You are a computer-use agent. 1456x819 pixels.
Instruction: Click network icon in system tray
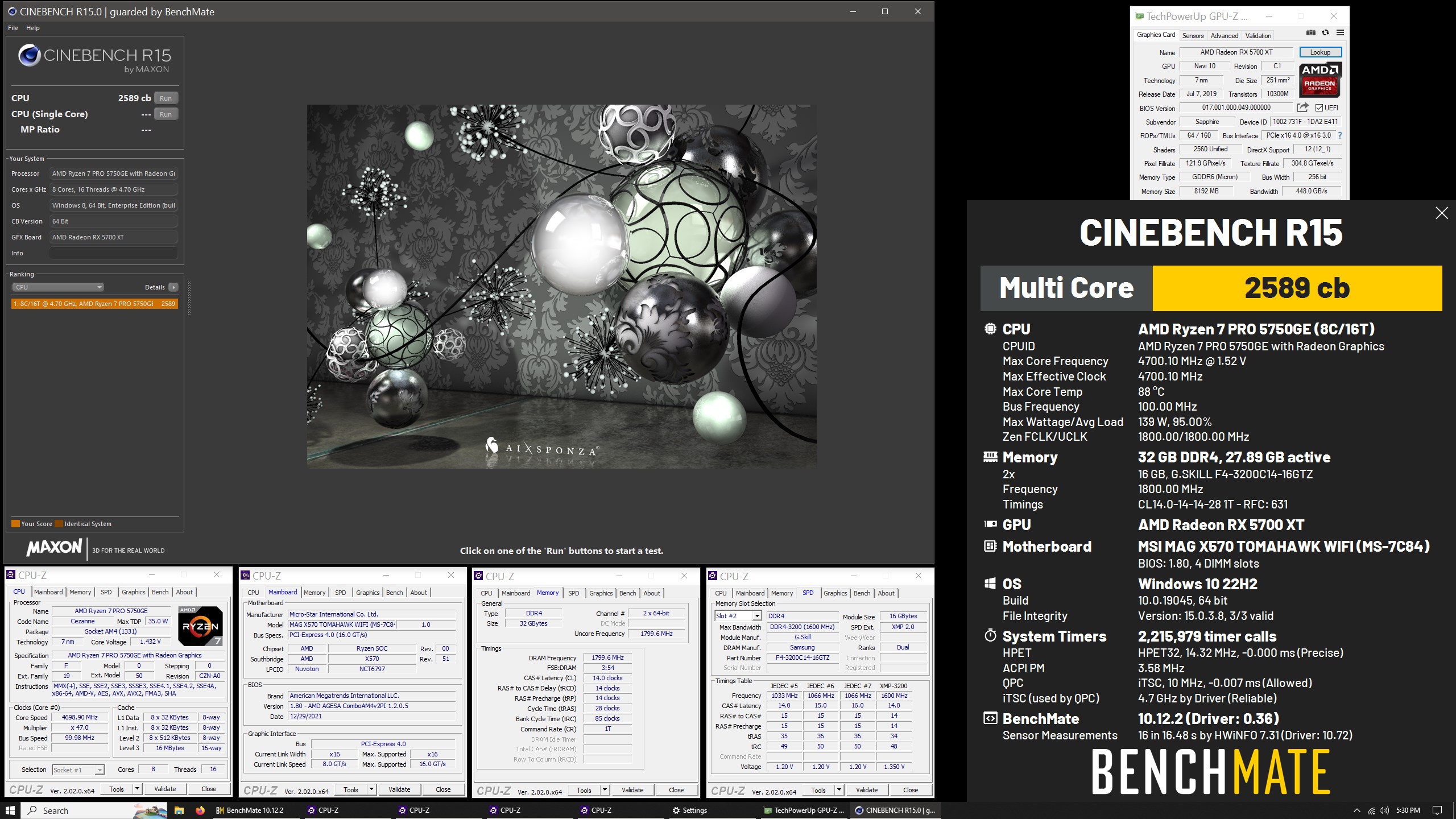(x=1371, y=810)
